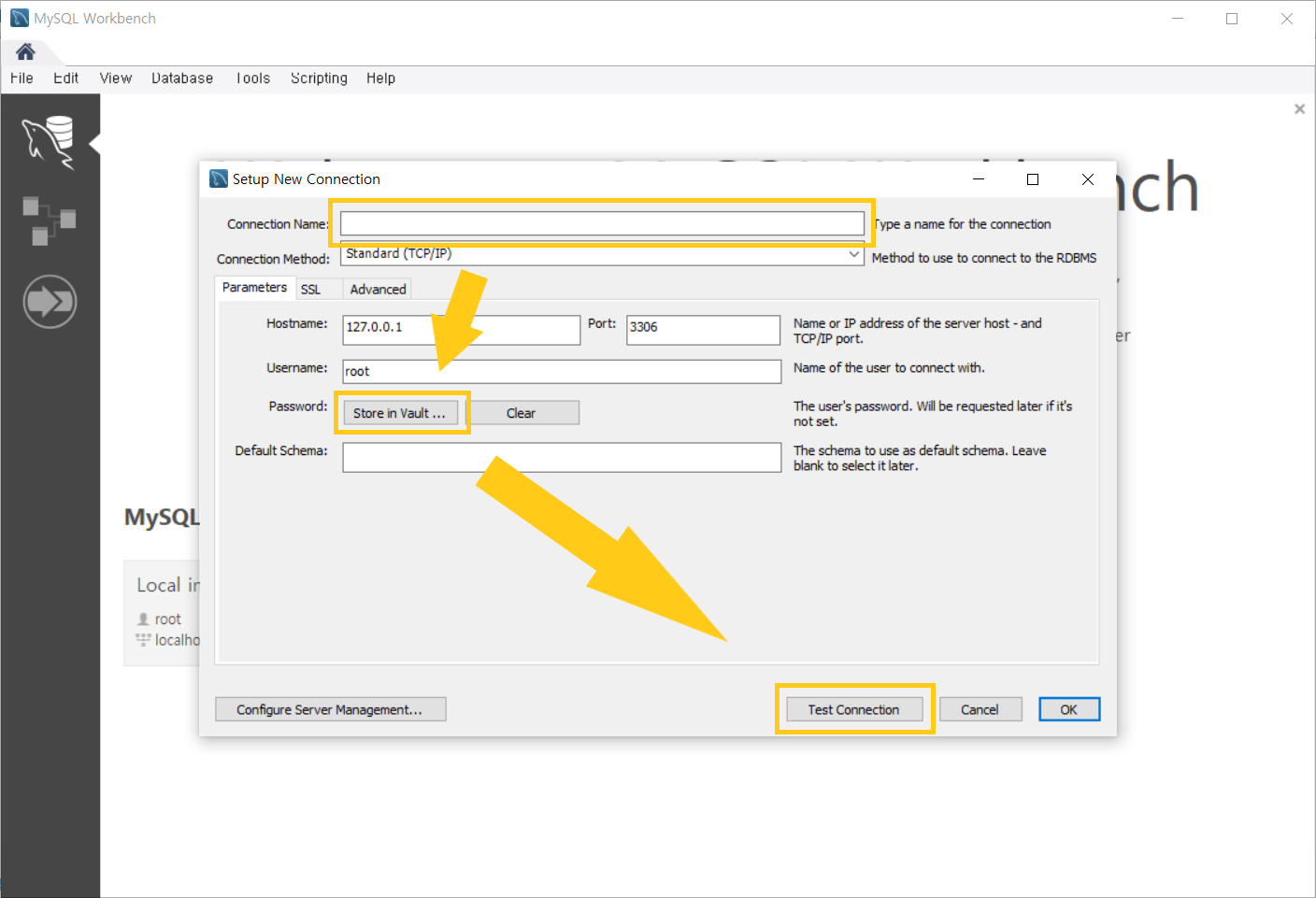Minimize the Setup New Connection dialog
The image size is (1316, 898).
click(979, 179)
